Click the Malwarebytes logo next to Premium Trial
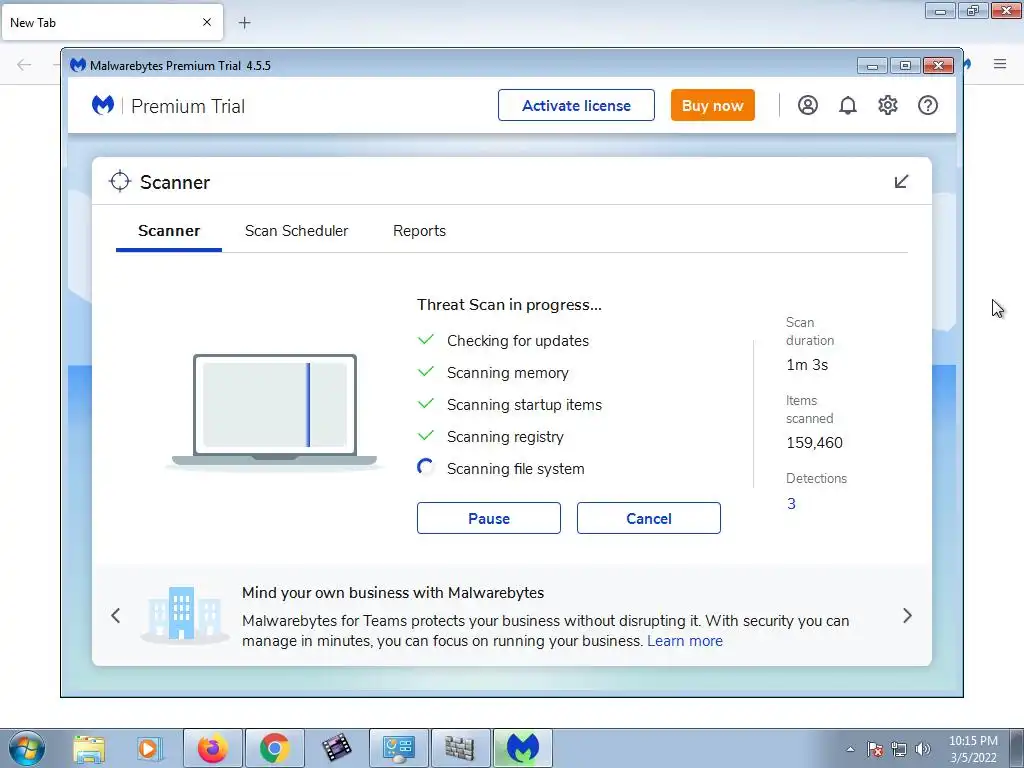Viewport: 1024px width, 768px height. point(103,105)
